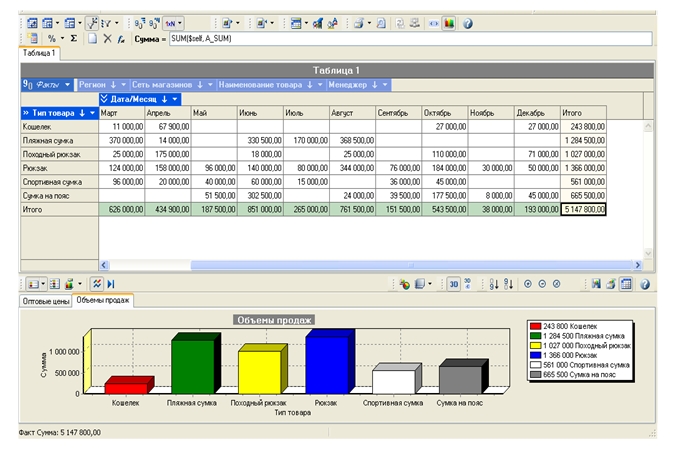This screenshot has width=673, height=449.
Task: Click the Тип товара dimension header
Action: [x=60, y=113]
